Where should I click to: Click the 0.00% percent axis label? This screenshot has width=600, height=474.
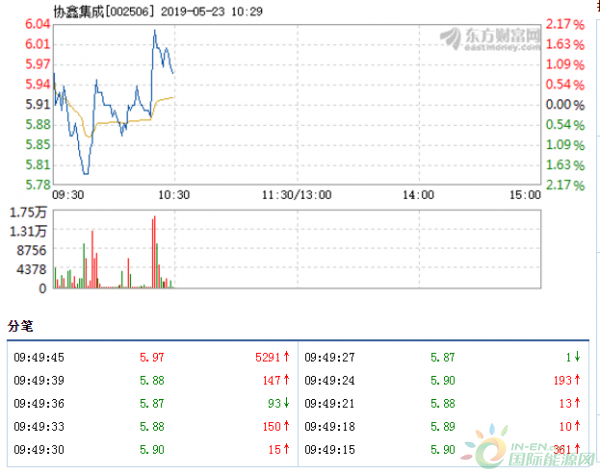pos(565,104)
